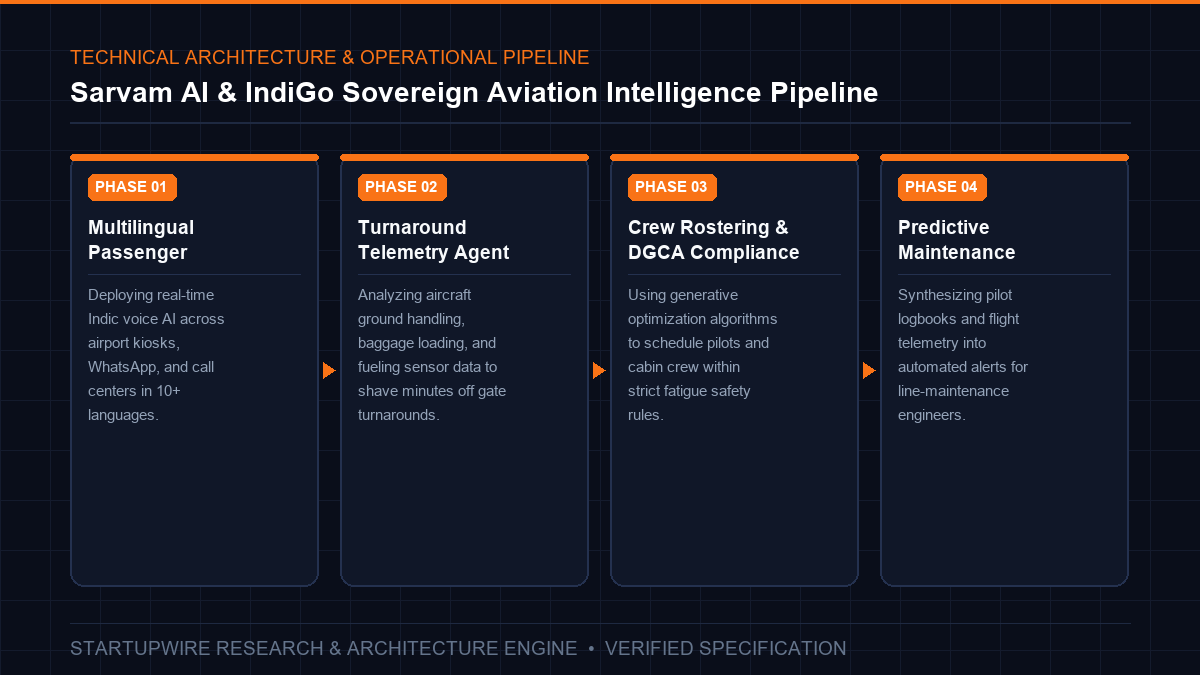
Task: Select the PHASE 04 orange badge
Action: point(942,187)
